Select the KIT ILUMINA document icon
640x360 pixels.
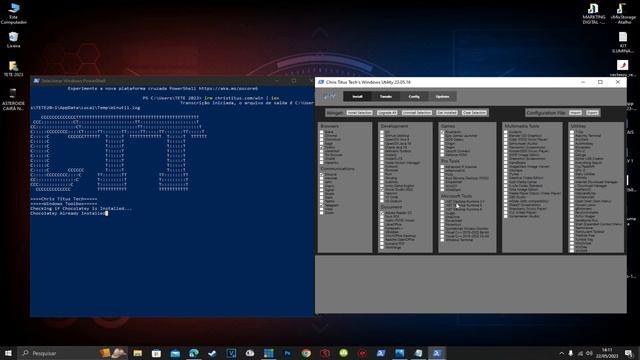(x=623, y=42)
